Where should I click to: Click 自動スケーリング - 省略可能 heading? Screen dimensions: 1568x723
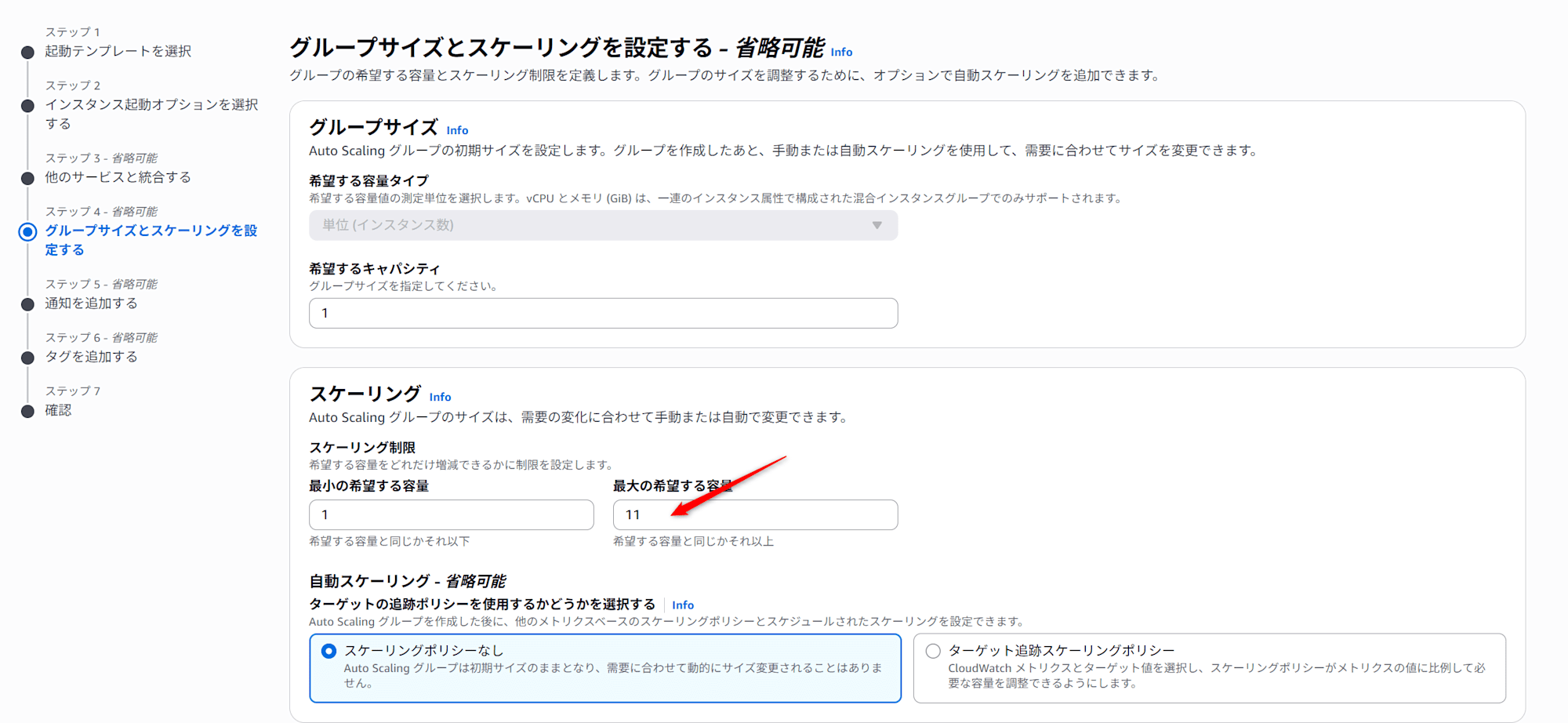(x=407, y=581)
